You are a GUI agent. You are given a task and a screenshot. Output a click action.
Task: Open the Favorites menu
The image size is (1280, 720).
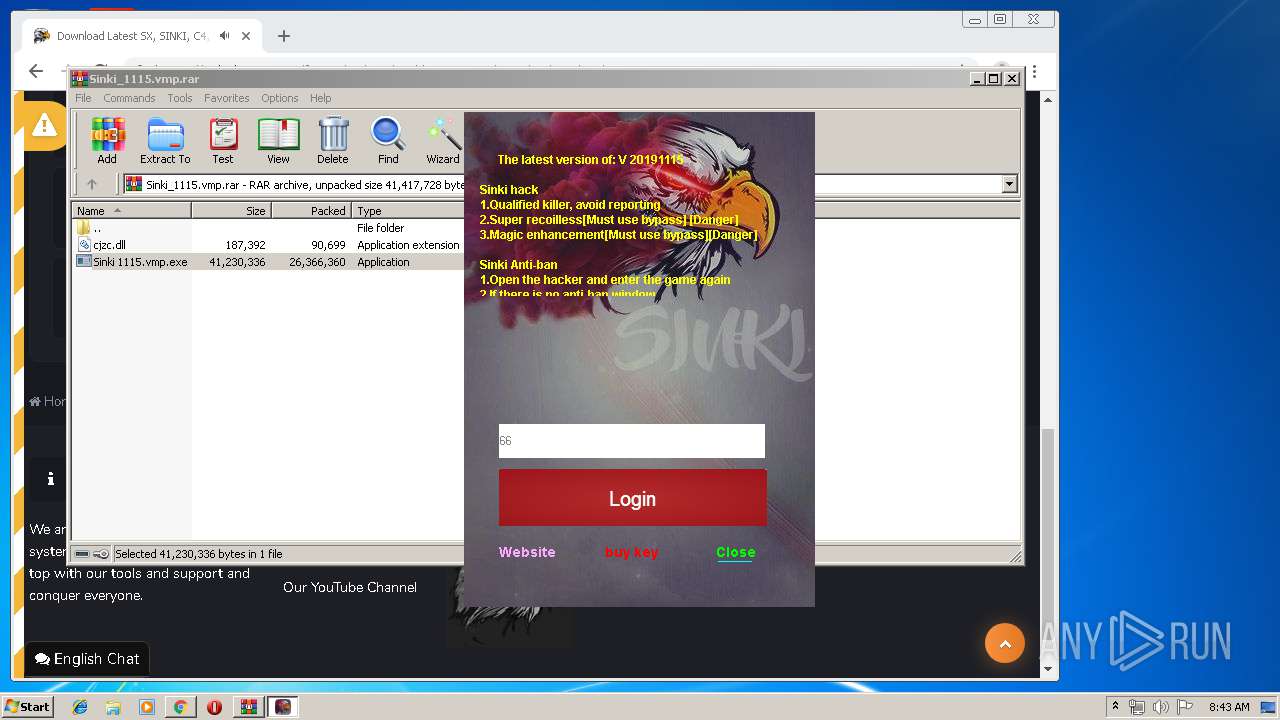(x=227, y=98)
